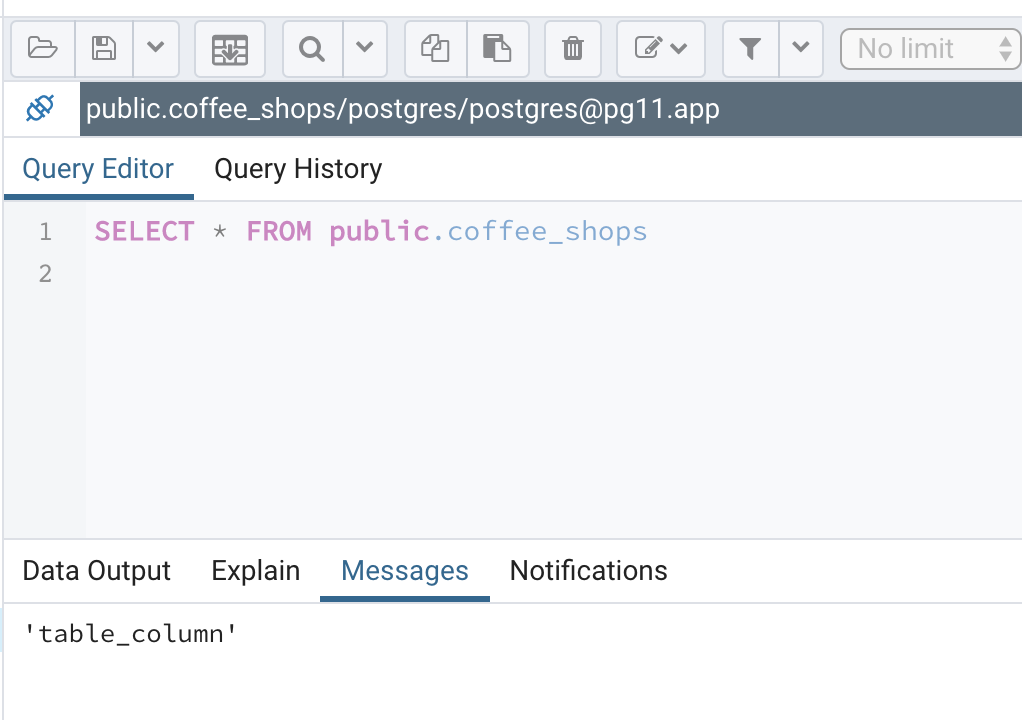The height and width of the screenshot is (720, 1022).
Task: Apply a filter using the filter icon
Action: click(x=749, y=48)
